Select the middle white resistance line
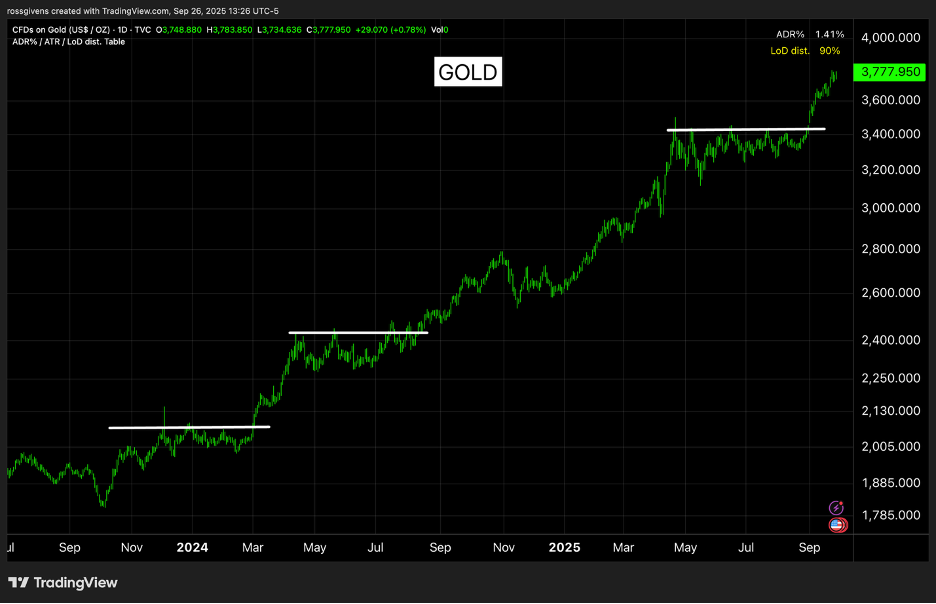The width and height of the screenshot is (936, 604). pyautogui.click(x=358, y=332)
